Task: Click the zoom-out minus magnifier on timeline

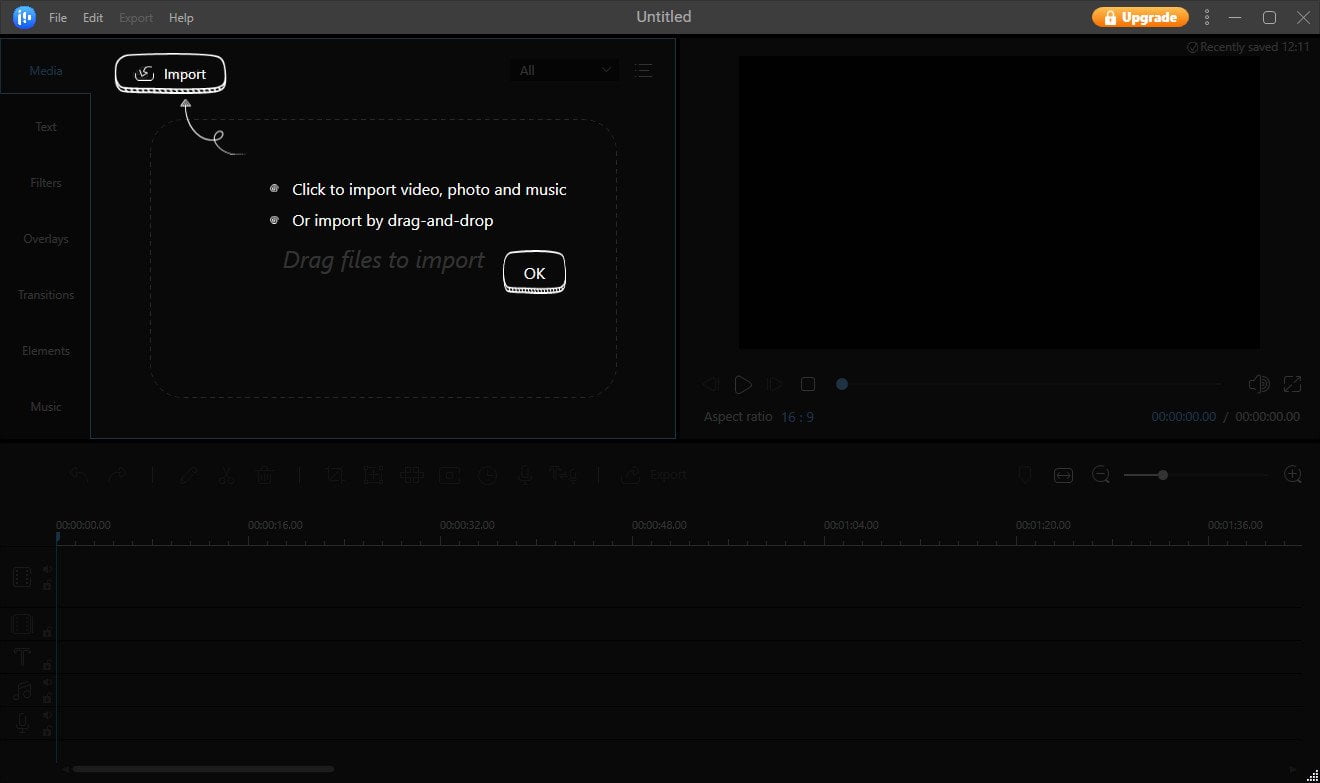Action: tap(1101, 475)
